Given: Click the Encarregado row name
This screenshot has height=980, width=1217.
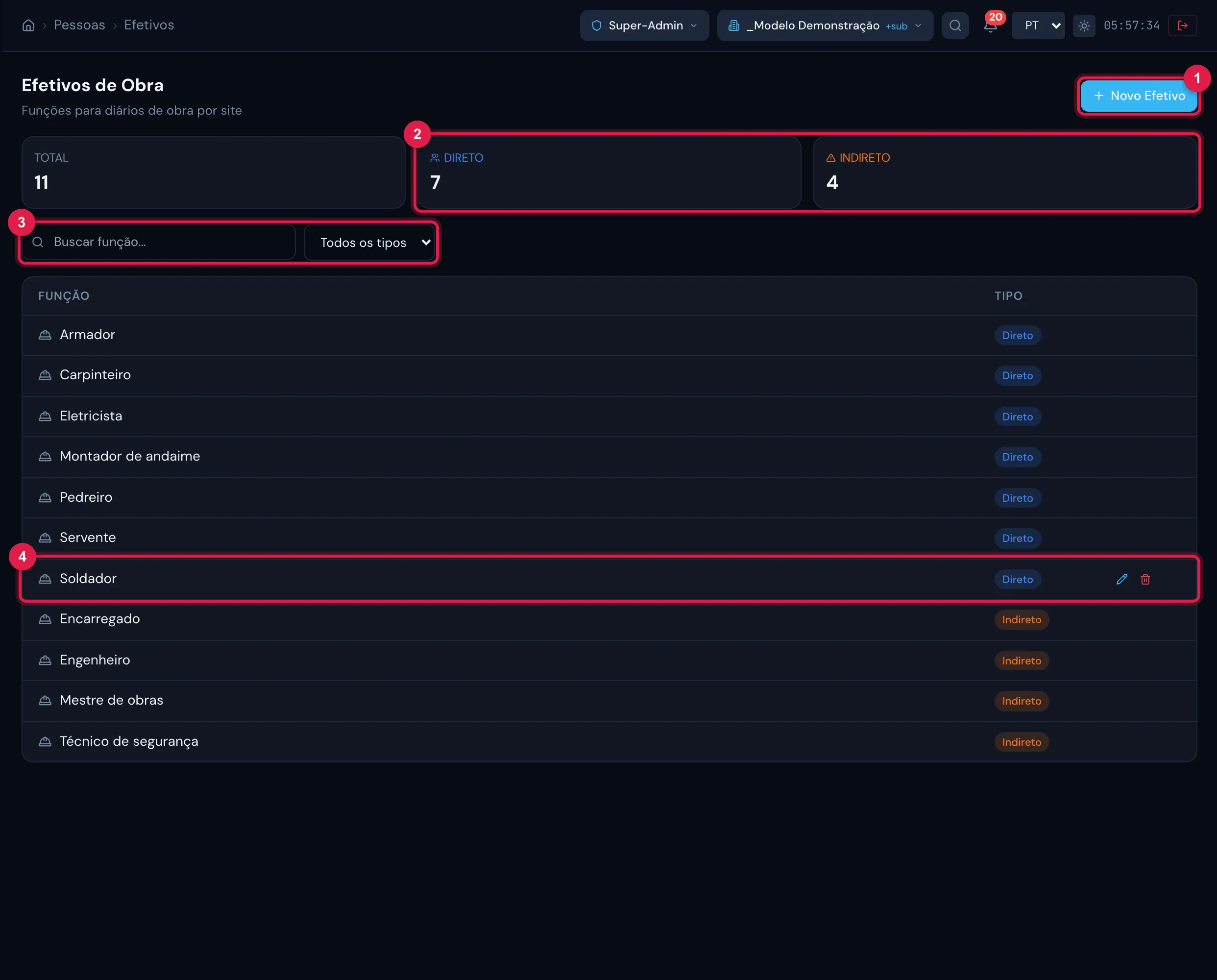Looking at the screenshot, I should point(100,619).
